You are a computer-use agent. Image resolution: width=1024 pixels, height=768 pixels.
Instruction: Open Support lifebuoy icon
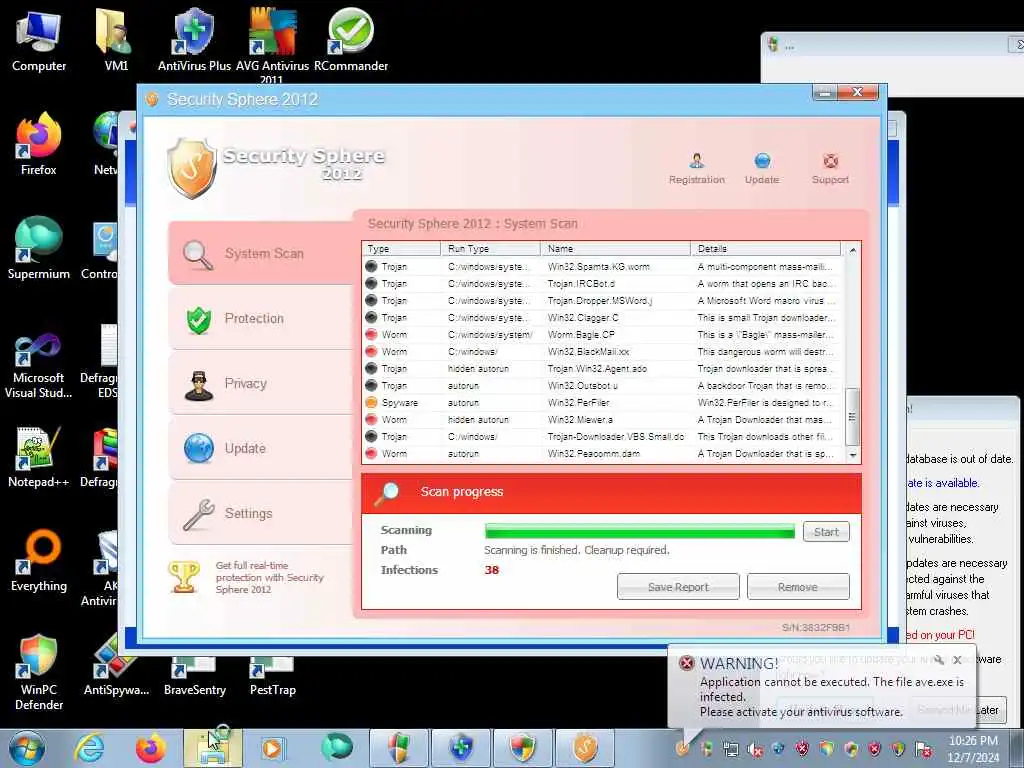click(830, 161)
